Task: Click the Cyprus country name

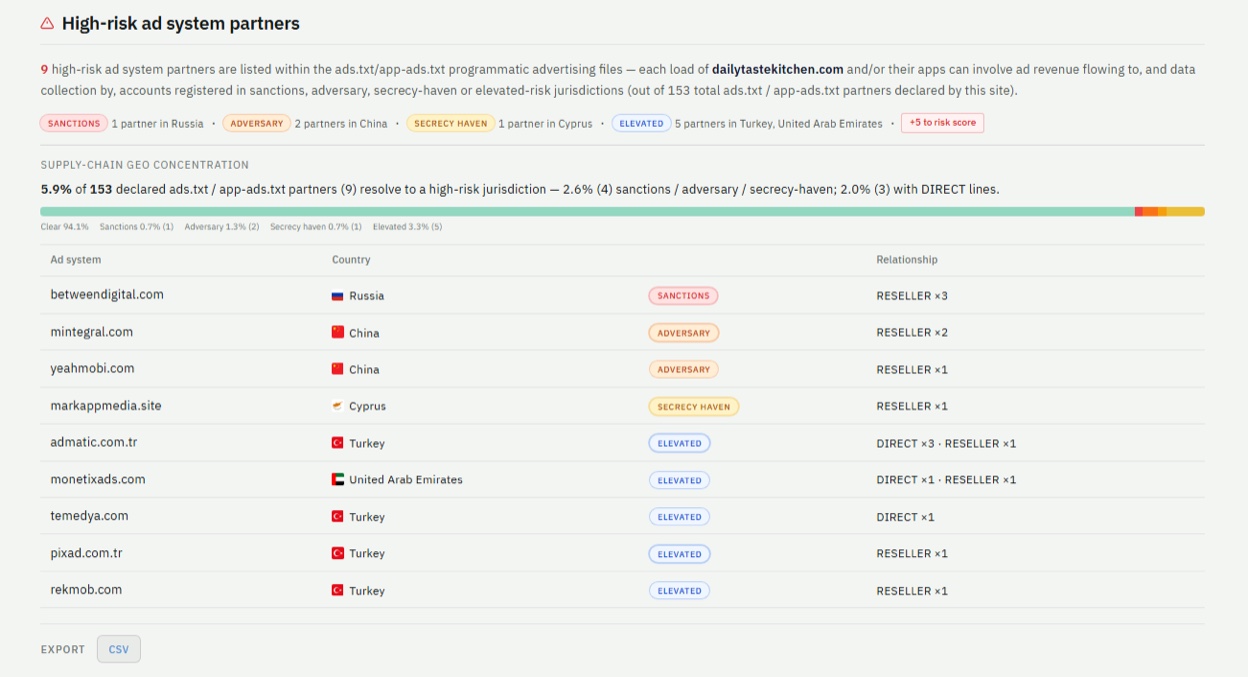Action: [367, 407]
